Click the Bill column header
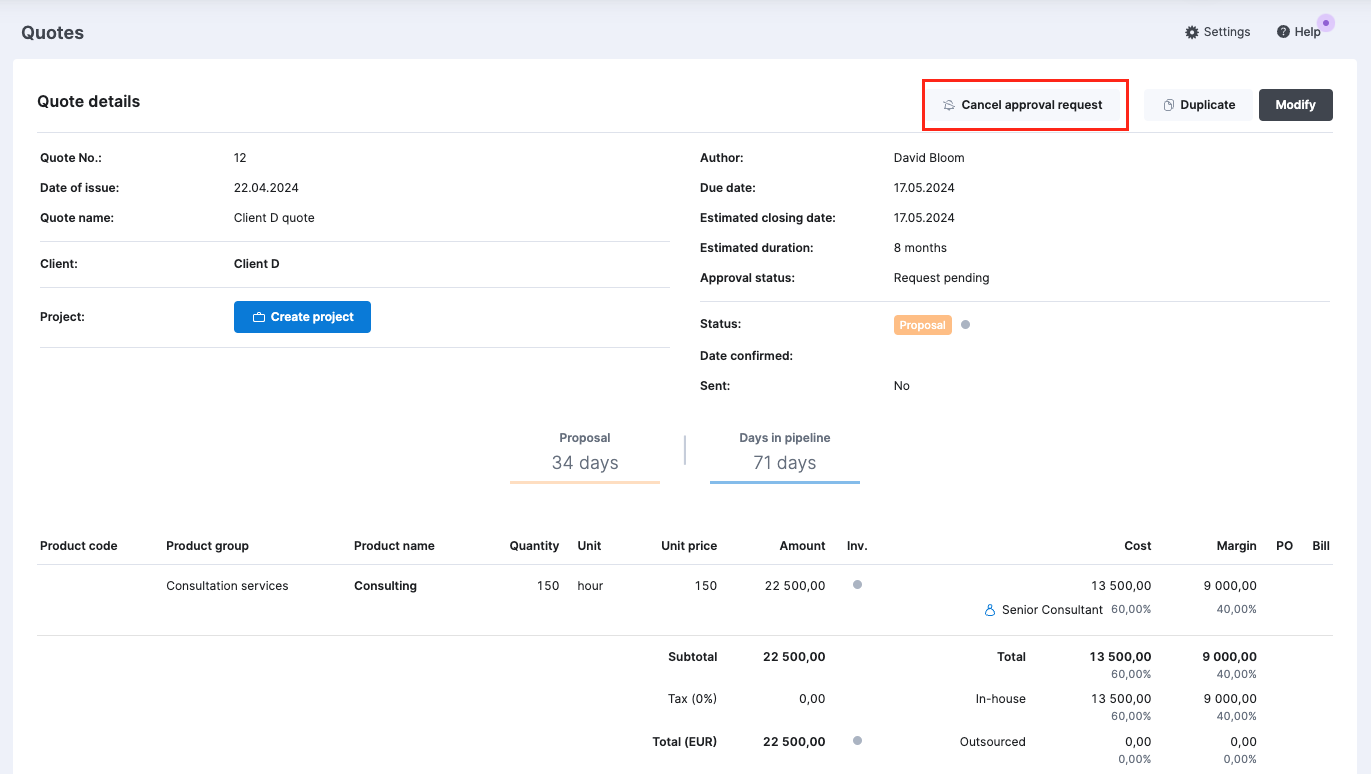Viewport: 1371px width, 774px height. tap(1321, 546)
